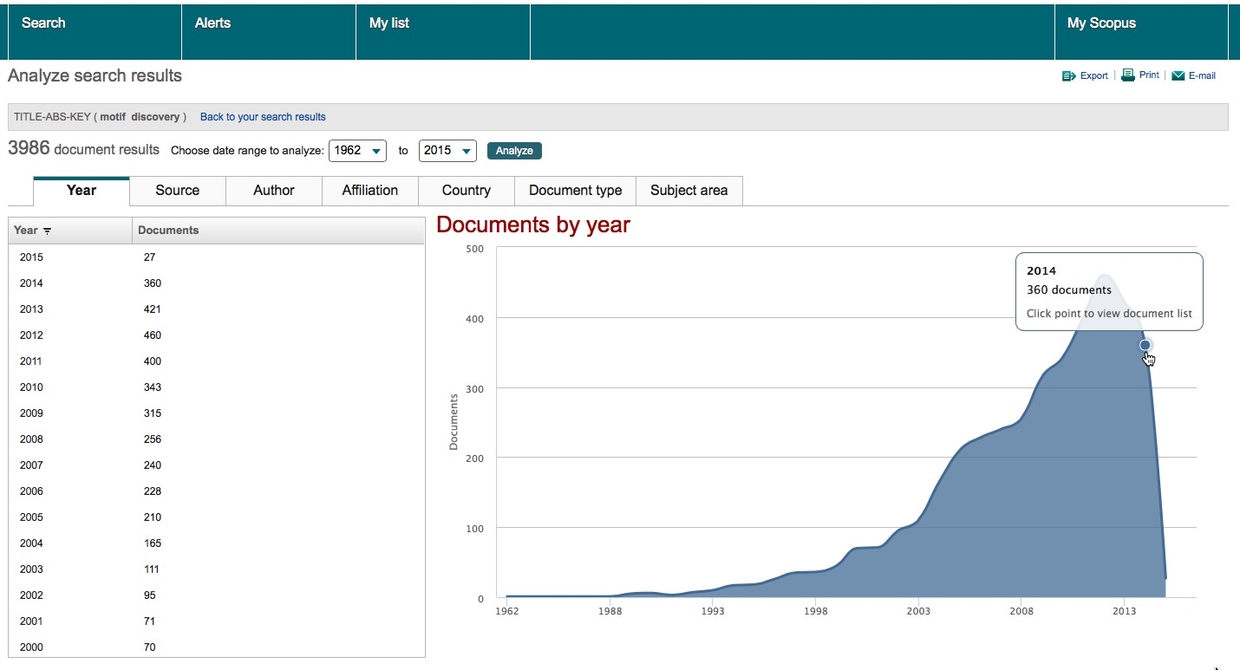Switch to the Source tab

[178, 191]
